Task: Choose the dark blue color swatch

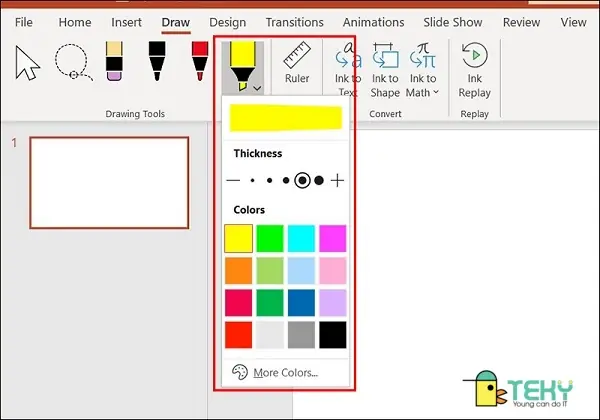Action: 301,303
